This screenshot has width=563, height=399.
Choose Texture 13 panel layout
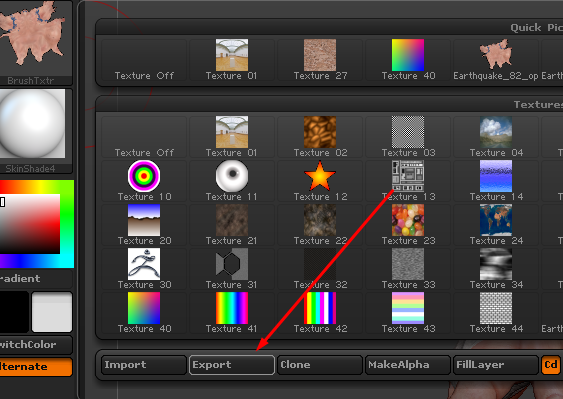(x=408, y=181)
